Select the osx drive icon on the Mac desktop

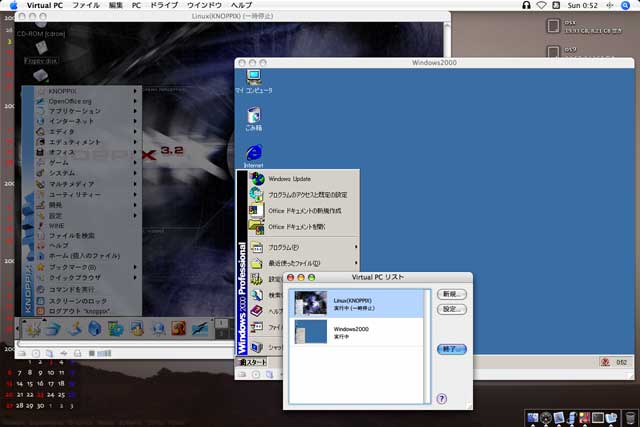pyautogui.click(x=553, y=26)
